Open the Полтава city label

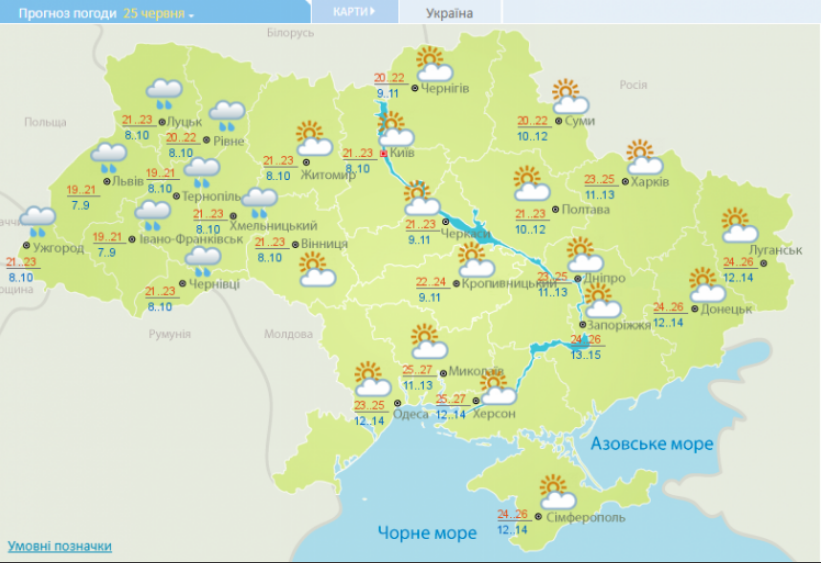coord(585,209)
